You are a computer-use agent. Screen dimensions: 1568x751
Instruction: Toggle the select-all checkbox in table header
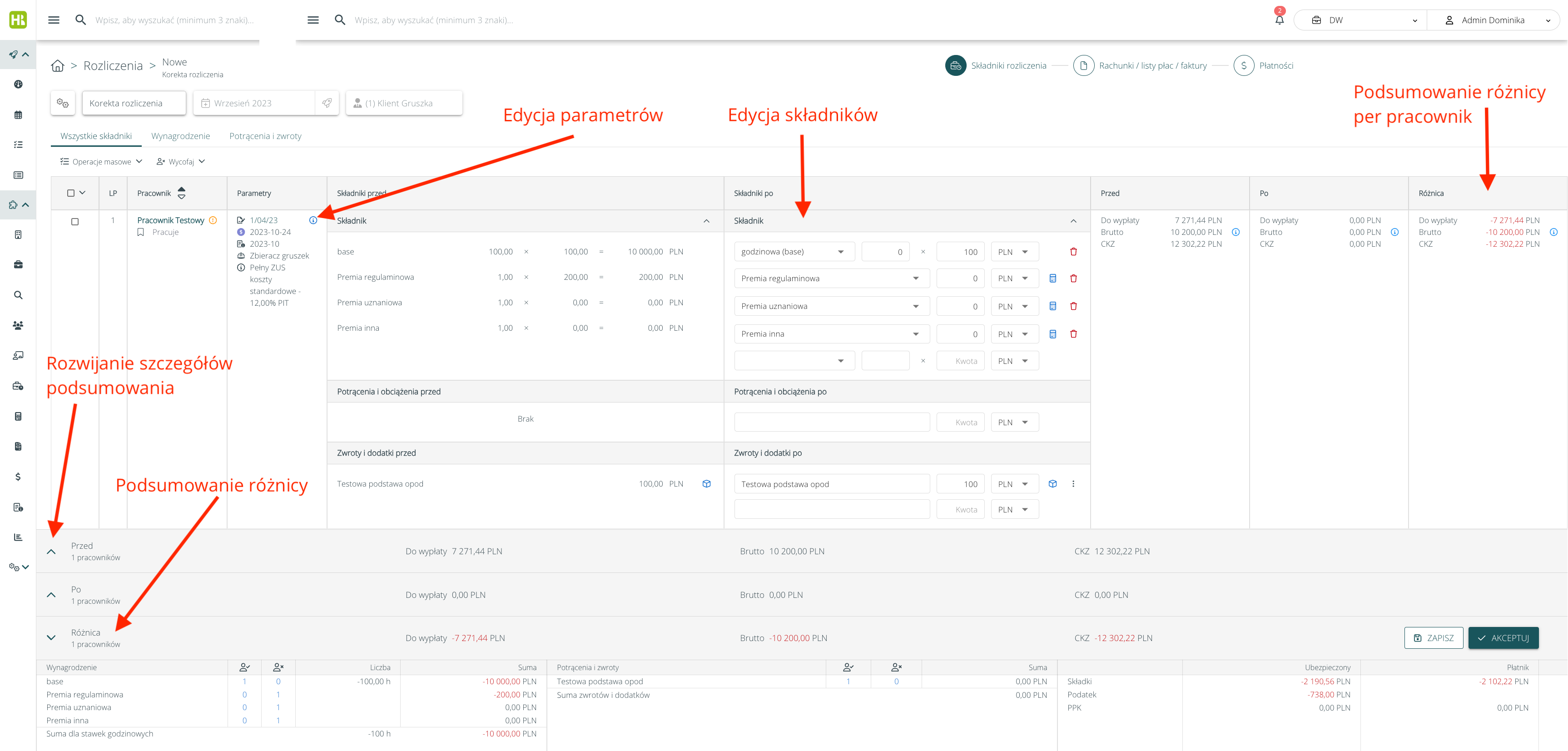[x=70, y=193]
